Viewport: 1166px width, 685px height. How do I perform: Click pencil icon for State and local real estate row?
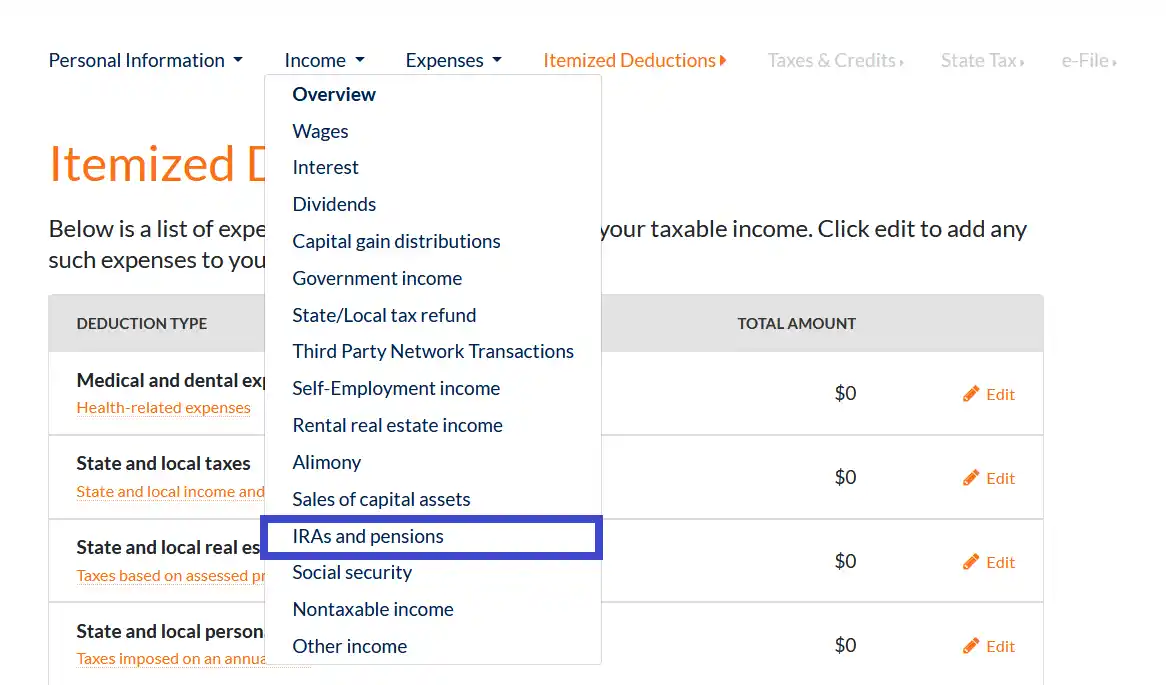click(x=971, y=562)
